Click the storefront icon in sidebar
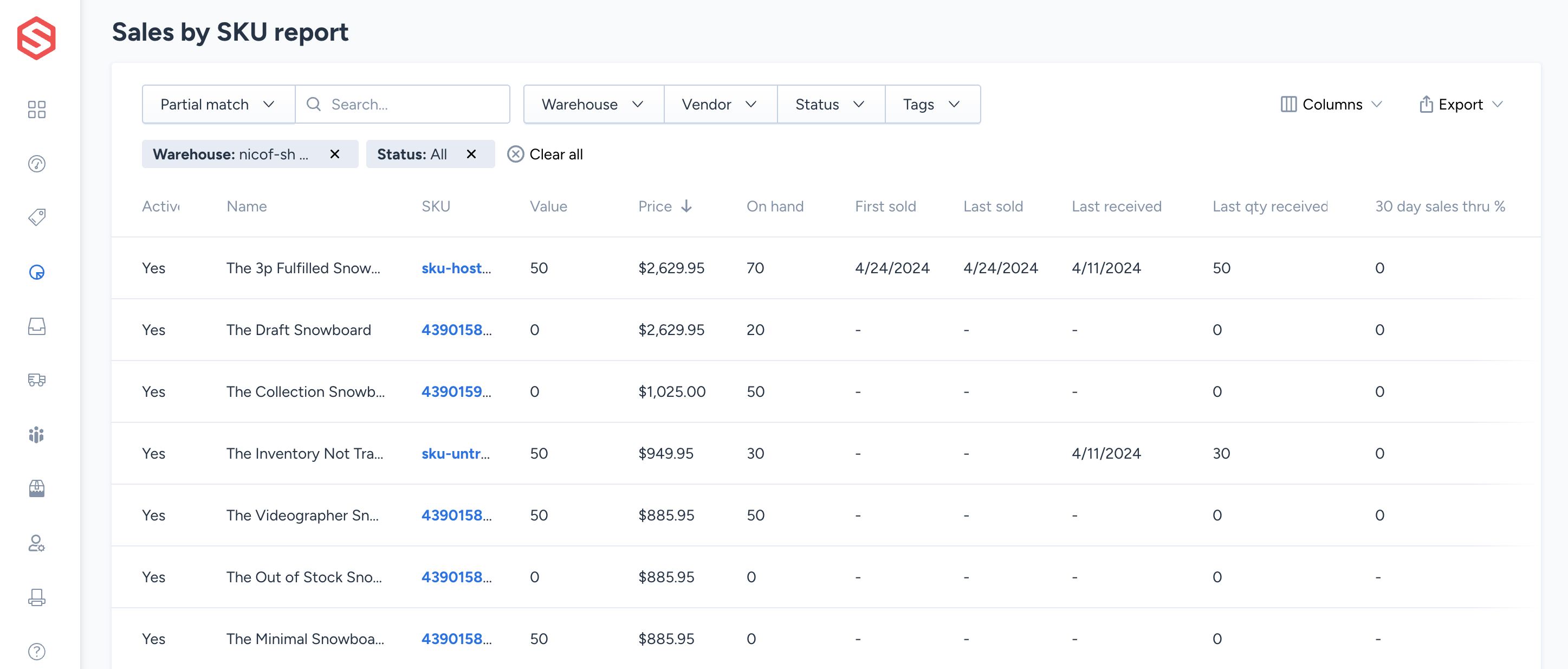Viewport: 1568px width, 669px height. 36,488
